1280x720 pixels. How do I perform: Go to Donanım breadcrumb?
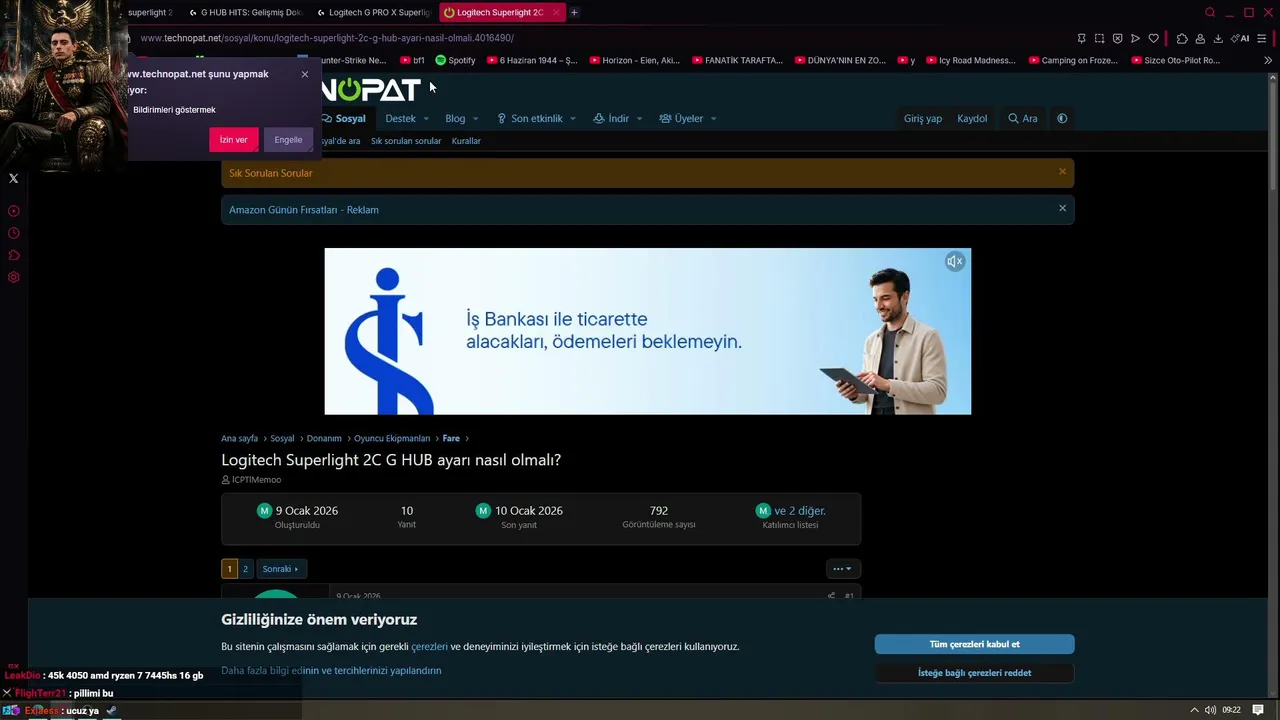pyautogui.click(x=324, y=438)
